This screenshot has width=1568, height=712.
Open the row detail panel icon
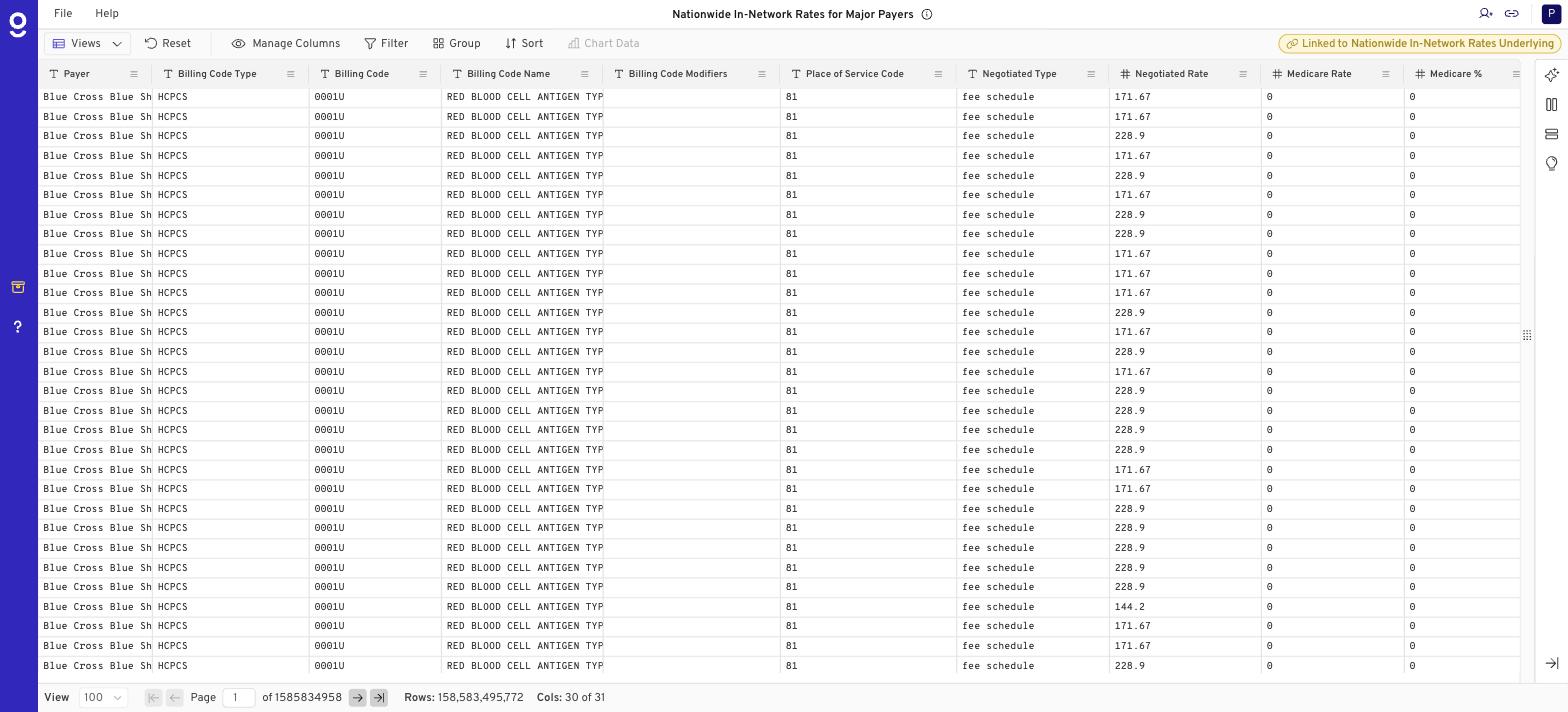click(x=1552, y=134)
